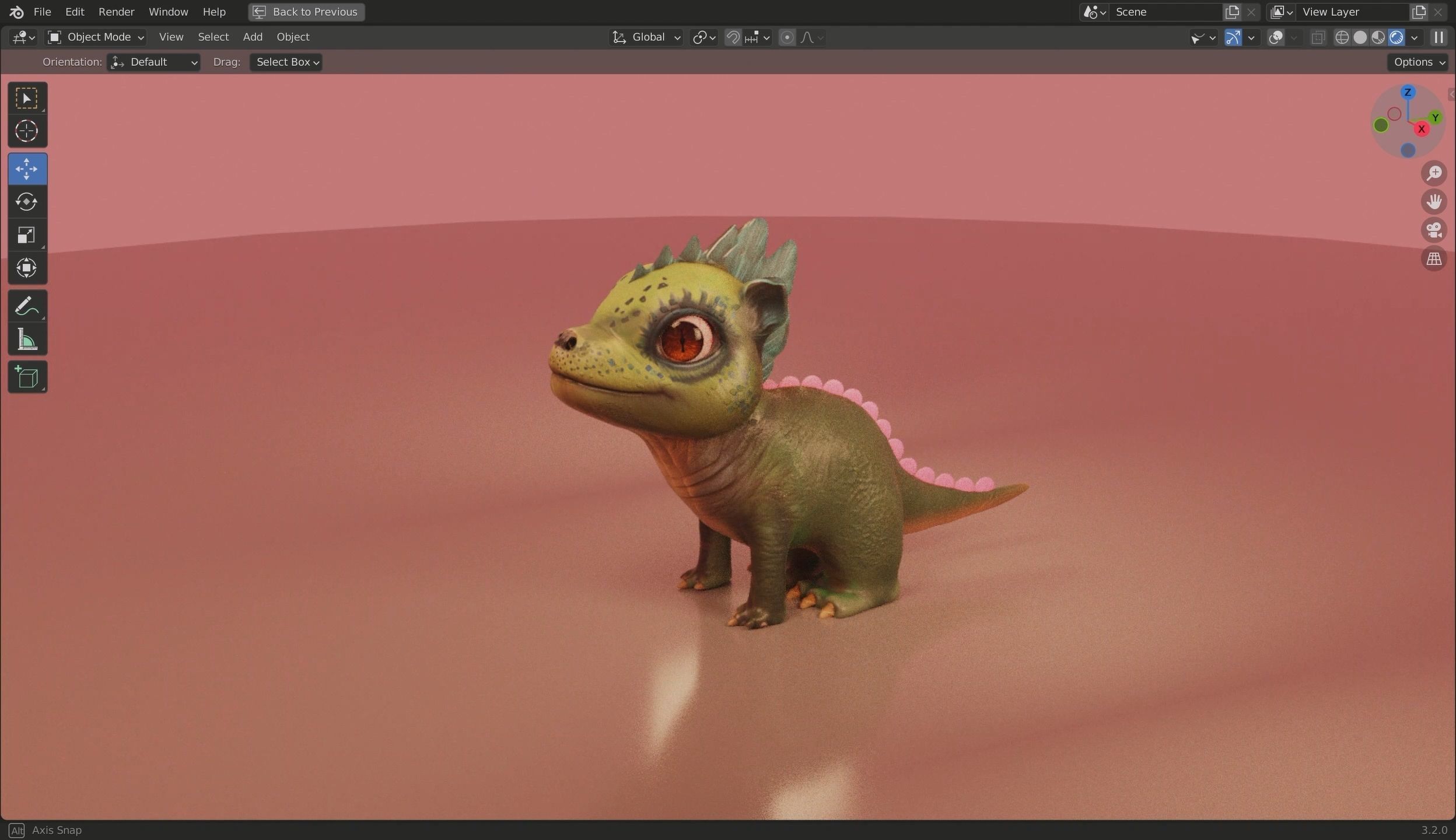Activate the 3D Cursor tool
This screenshot has width=1456, height=840.
27,131
